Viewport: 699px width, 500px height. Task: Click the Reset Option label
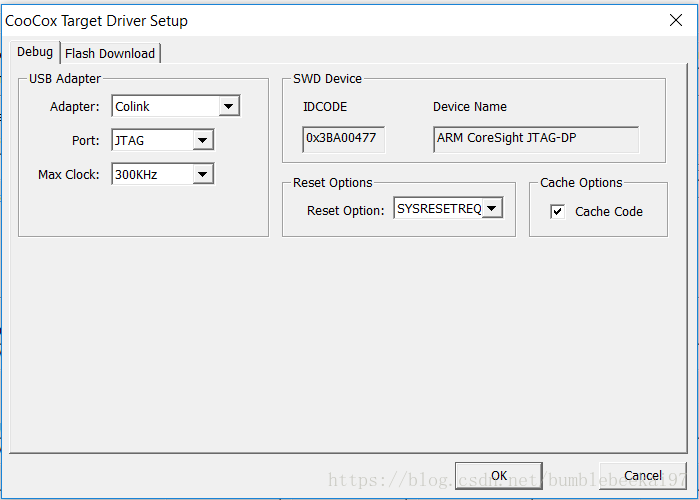345,210
